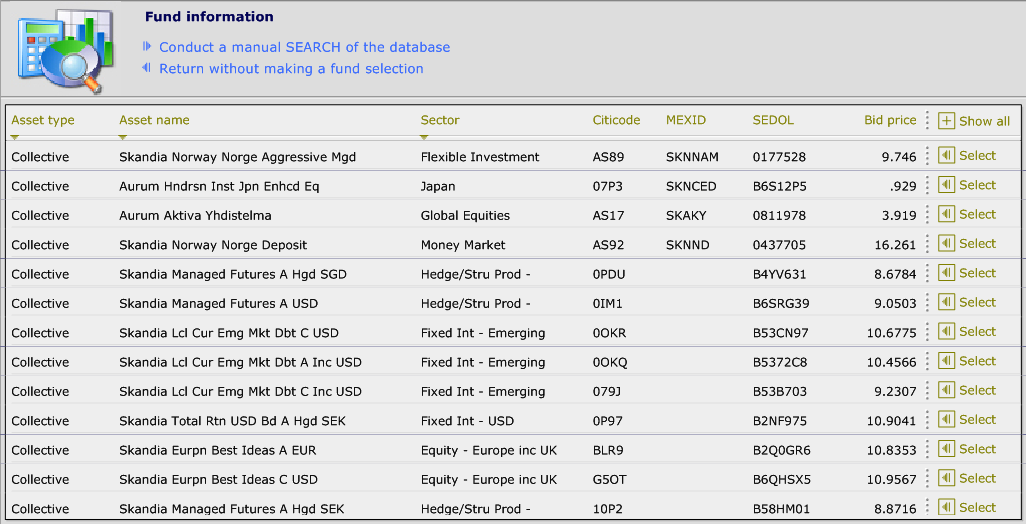Click select icon for Aurum Hndrsn Inst Jpn Enhcd Eq

click(x=946, y=184)
